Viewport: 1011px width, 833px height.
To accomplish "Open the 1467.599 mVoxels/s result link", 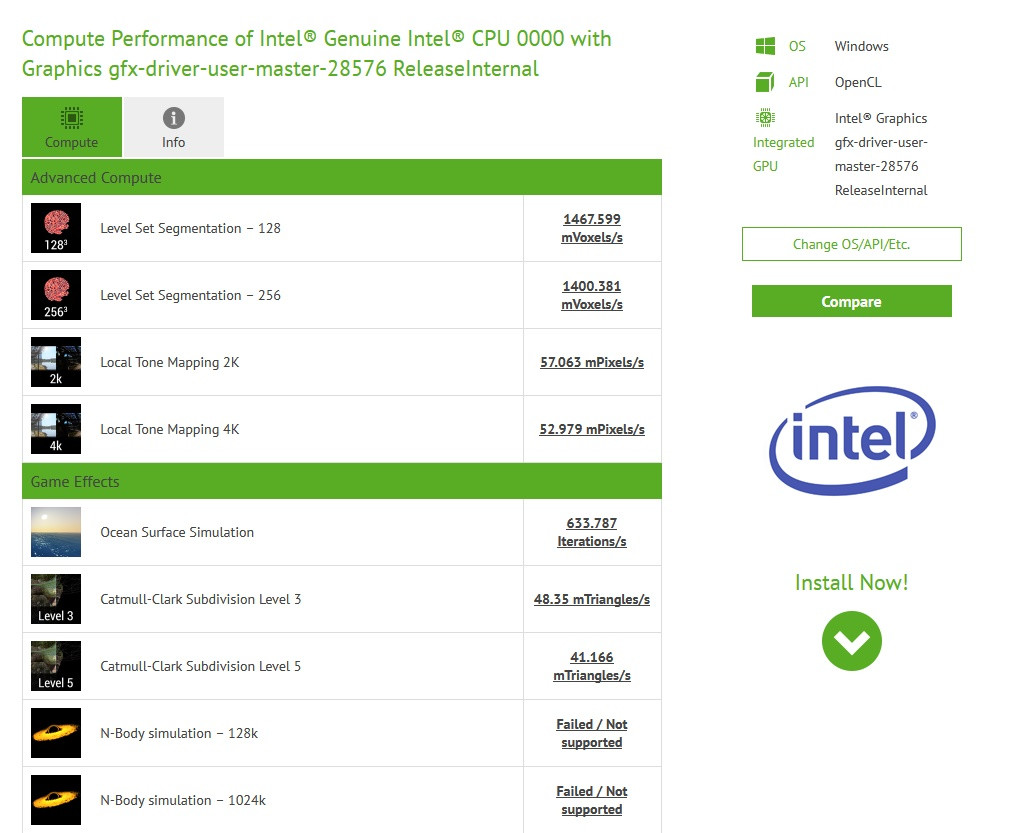I will (x=592, y=227).
